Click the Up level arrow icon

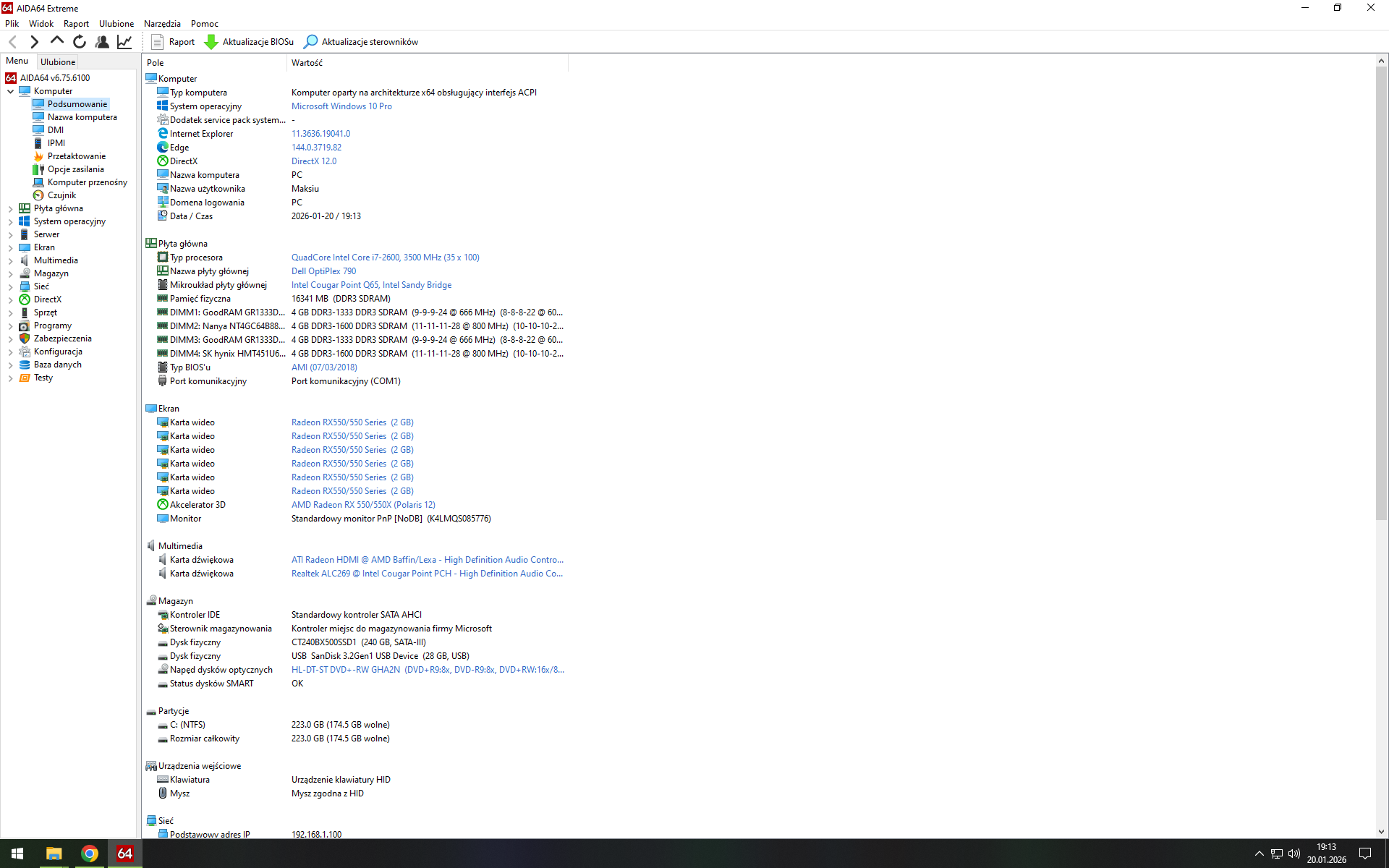tap(56, 41)
